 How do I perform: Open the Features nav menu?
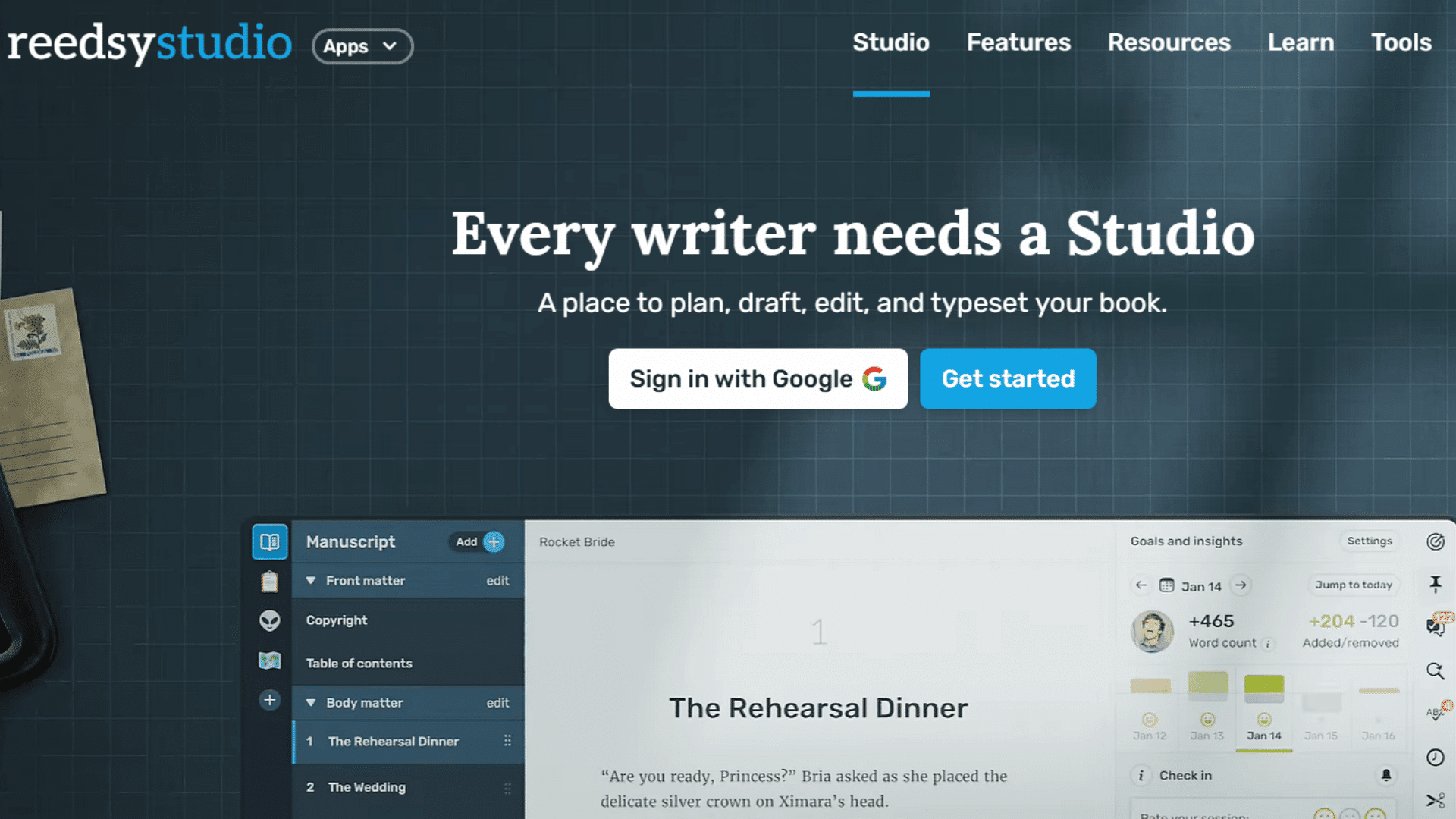point(1018,42)
